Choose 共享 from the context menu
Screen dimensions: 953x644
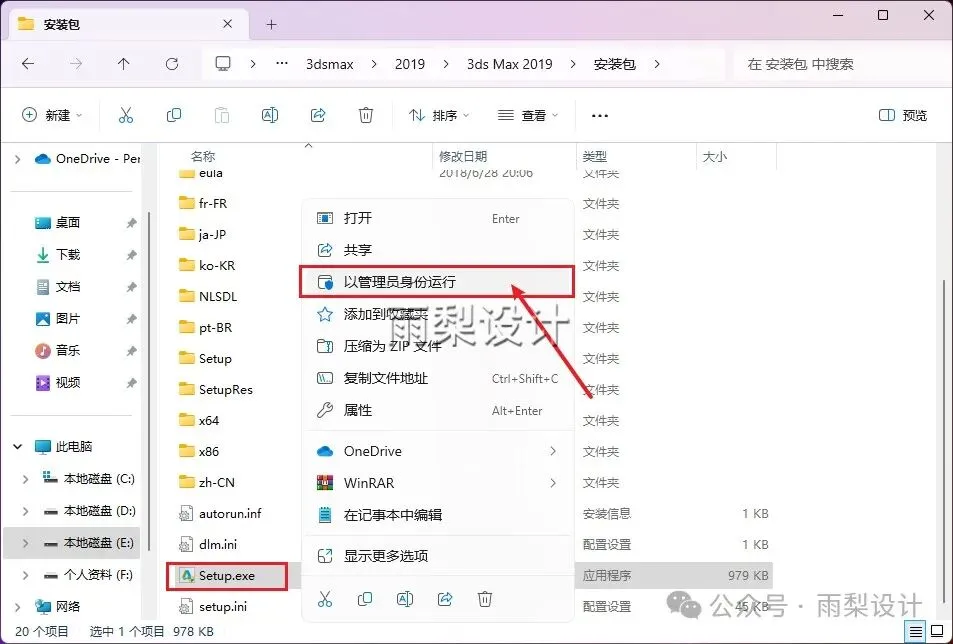[x=438, y=250]
